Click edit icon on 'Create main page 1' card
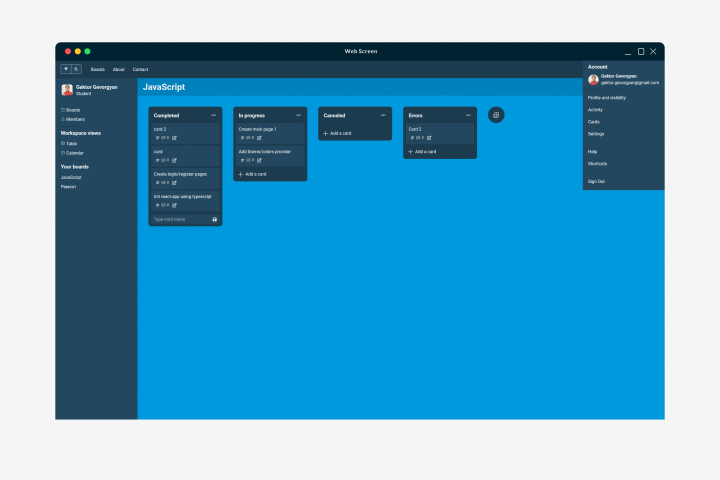The width and height of the screenshot is (720, 480). [259, 138]
